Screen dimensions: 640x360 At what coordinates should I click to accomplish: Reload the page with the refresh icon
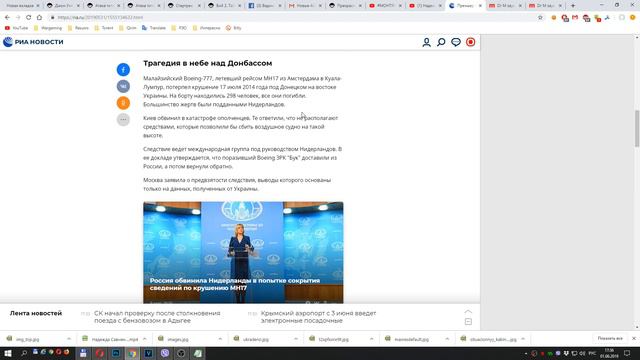tap(29, 18)
